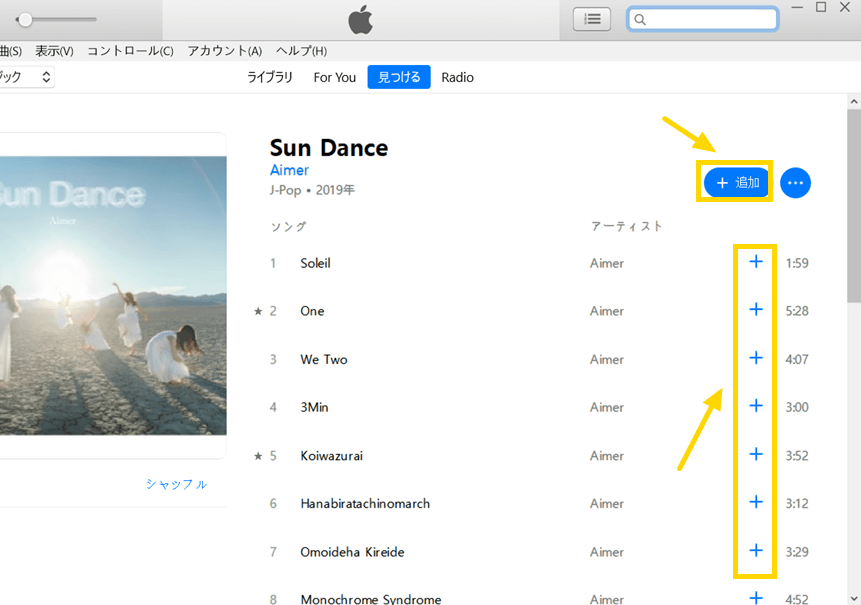Select the song title 3Min
Image resolution: width=861 pixels, height=605 pixels.
(314, 407)
